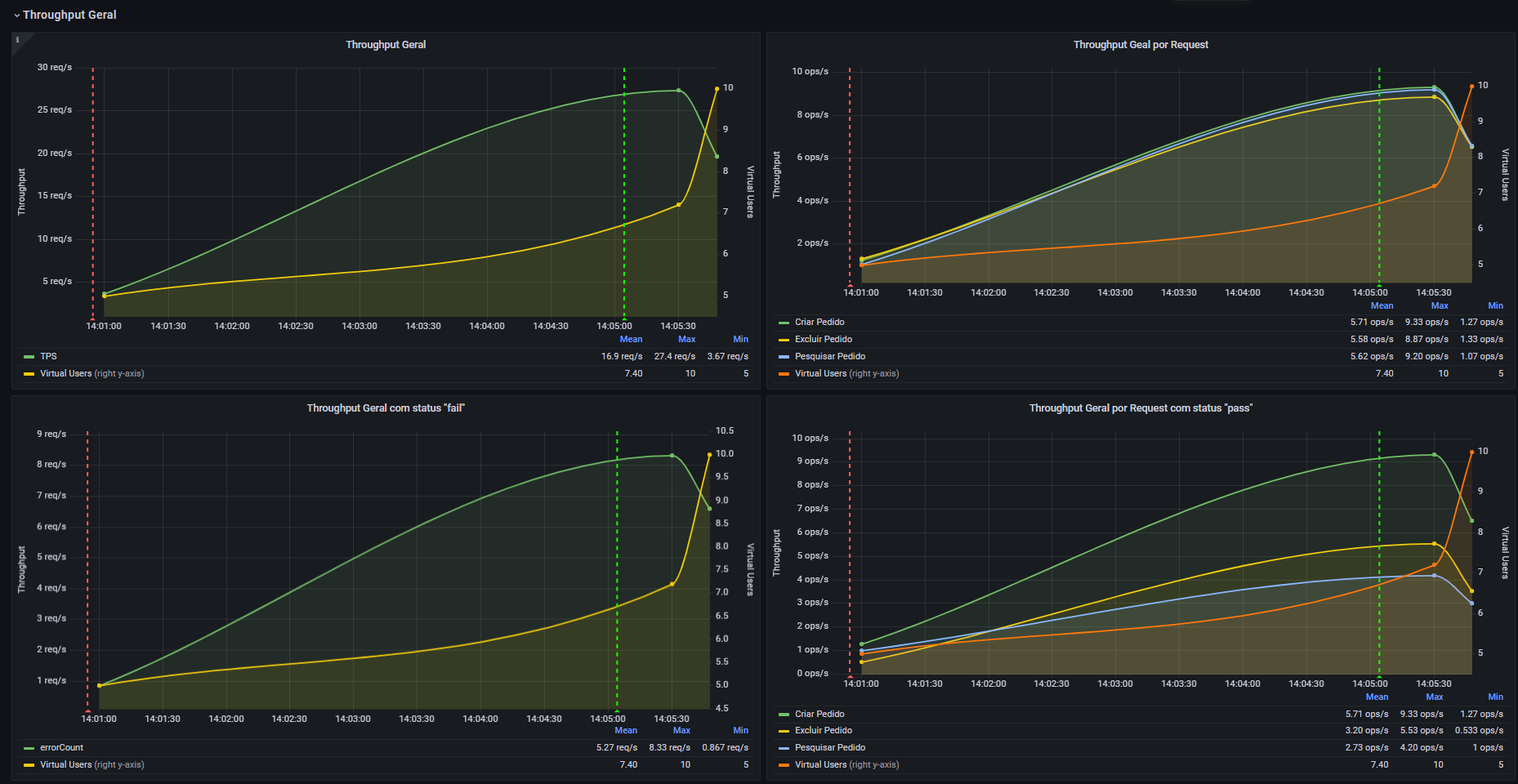
Task: Open the info icon on Throughput Geral panel
Action: pos(17,39)
